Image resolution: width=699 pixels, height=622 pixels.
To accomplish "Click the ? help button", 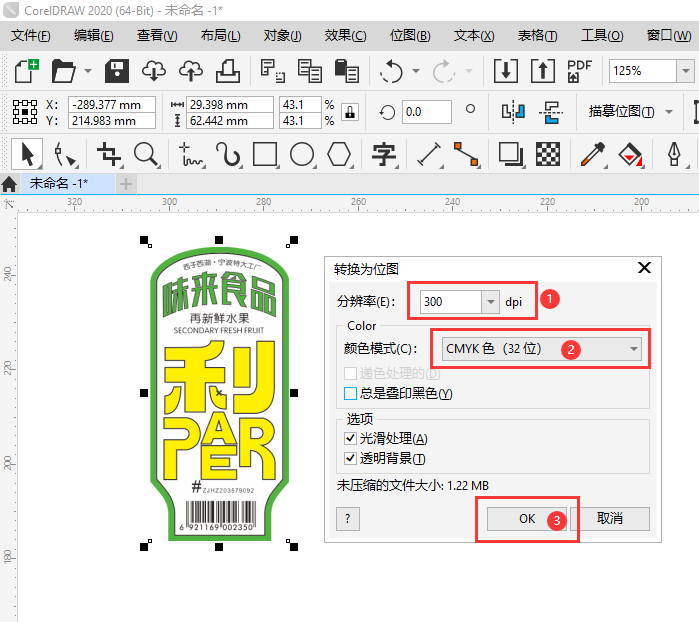I will [348, 519].
